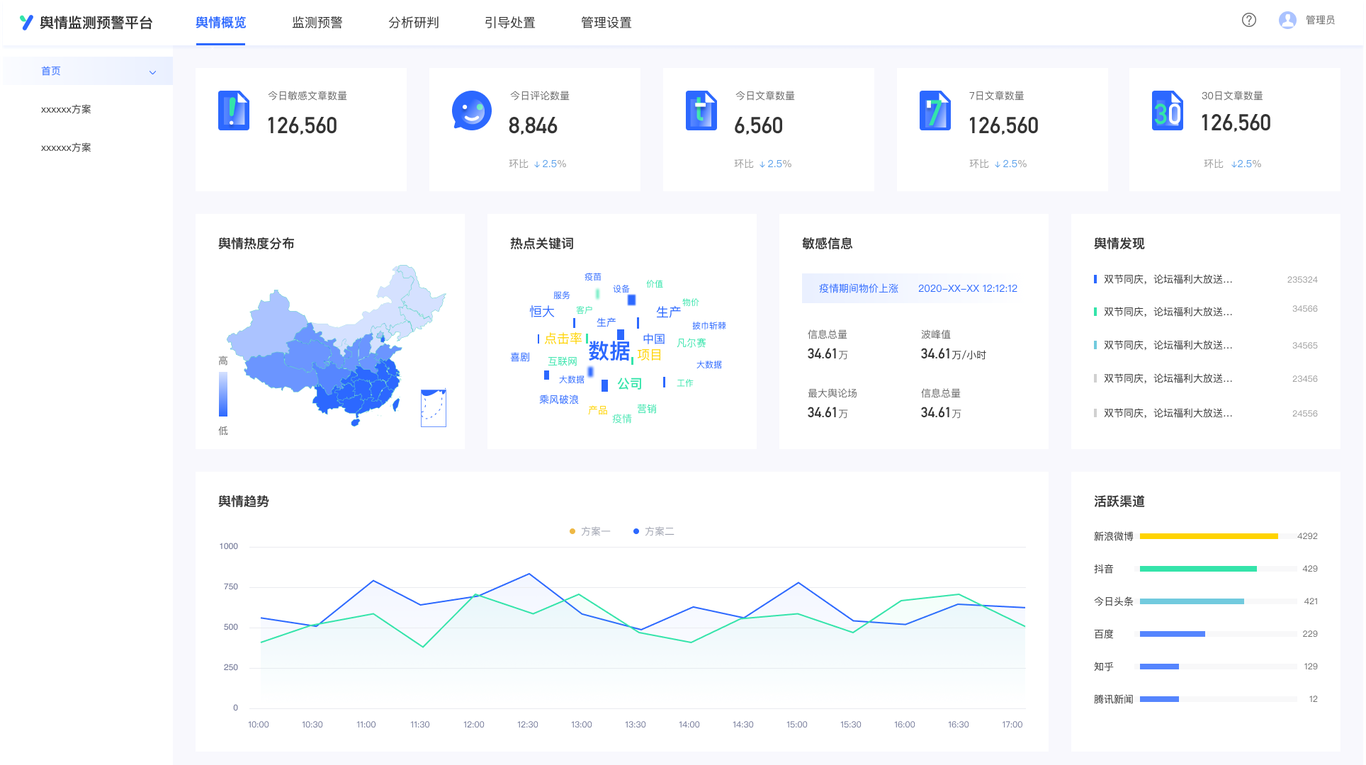This screenshot has width=1366, height=765.
Task: Select 首页 in the sidebar
Action: pyautogui.click(x=88, y=71)
